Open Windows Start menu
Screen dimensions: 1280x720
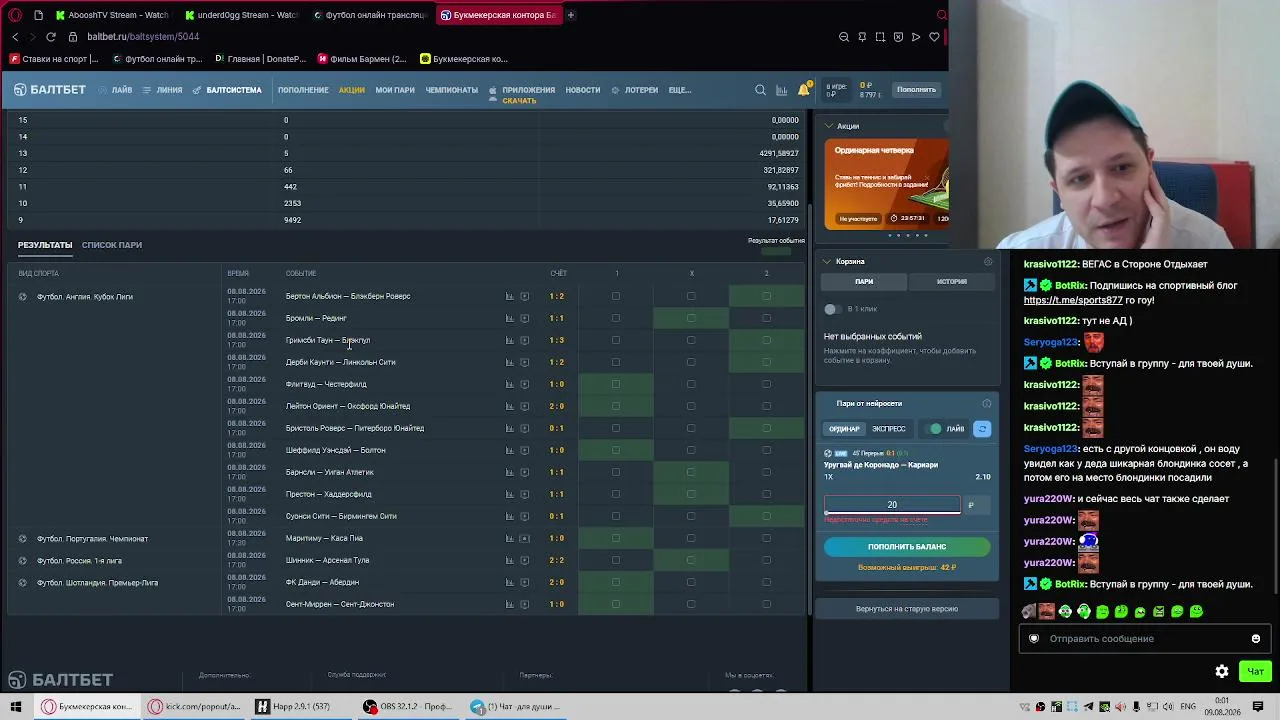[16, 707]
